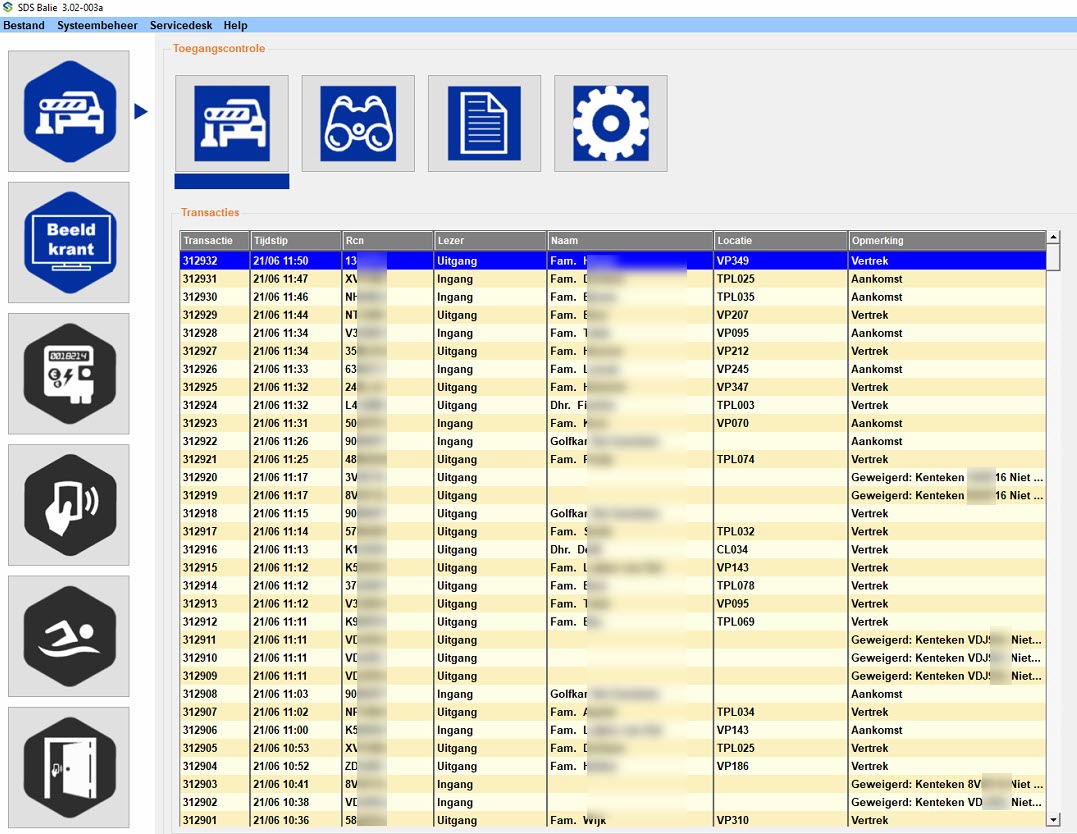The height and width of the screenshot is (834, 1077).
Task: Click location TPL034 in row 312907
Action: pyautogui.click(x=736, y=712)
